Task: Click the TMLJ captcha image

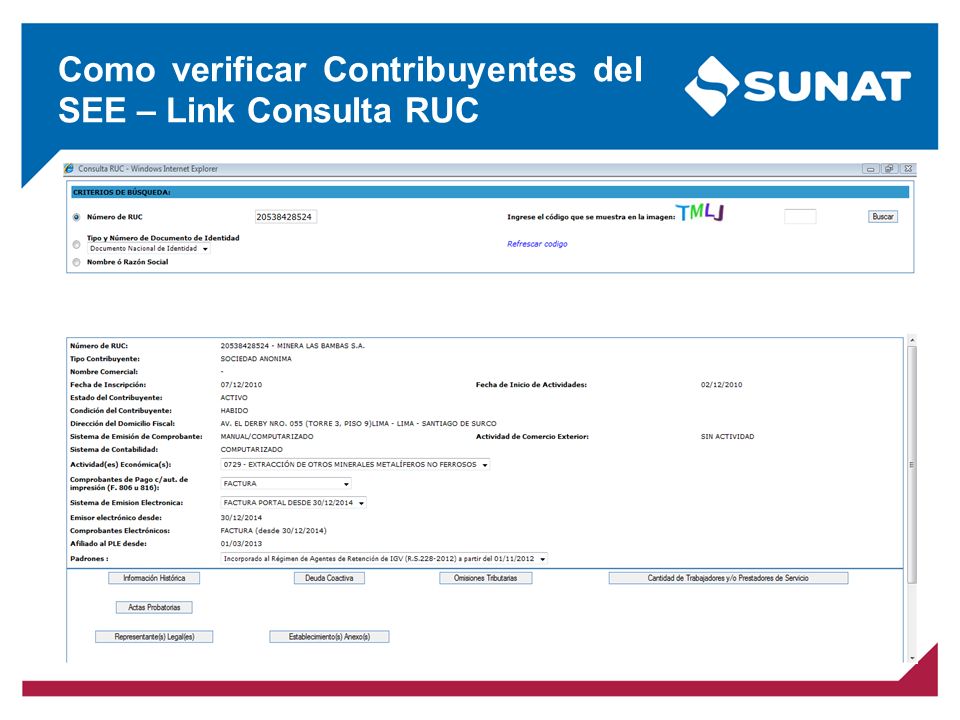Action: (x=700, y=212)
